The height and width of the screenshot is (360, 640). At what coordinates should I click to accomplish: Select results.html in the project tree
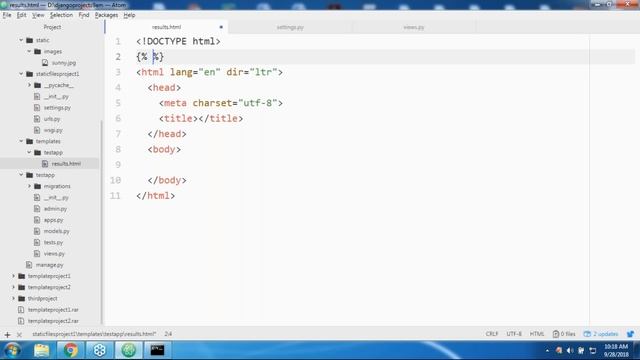click(x=66, y=164)
